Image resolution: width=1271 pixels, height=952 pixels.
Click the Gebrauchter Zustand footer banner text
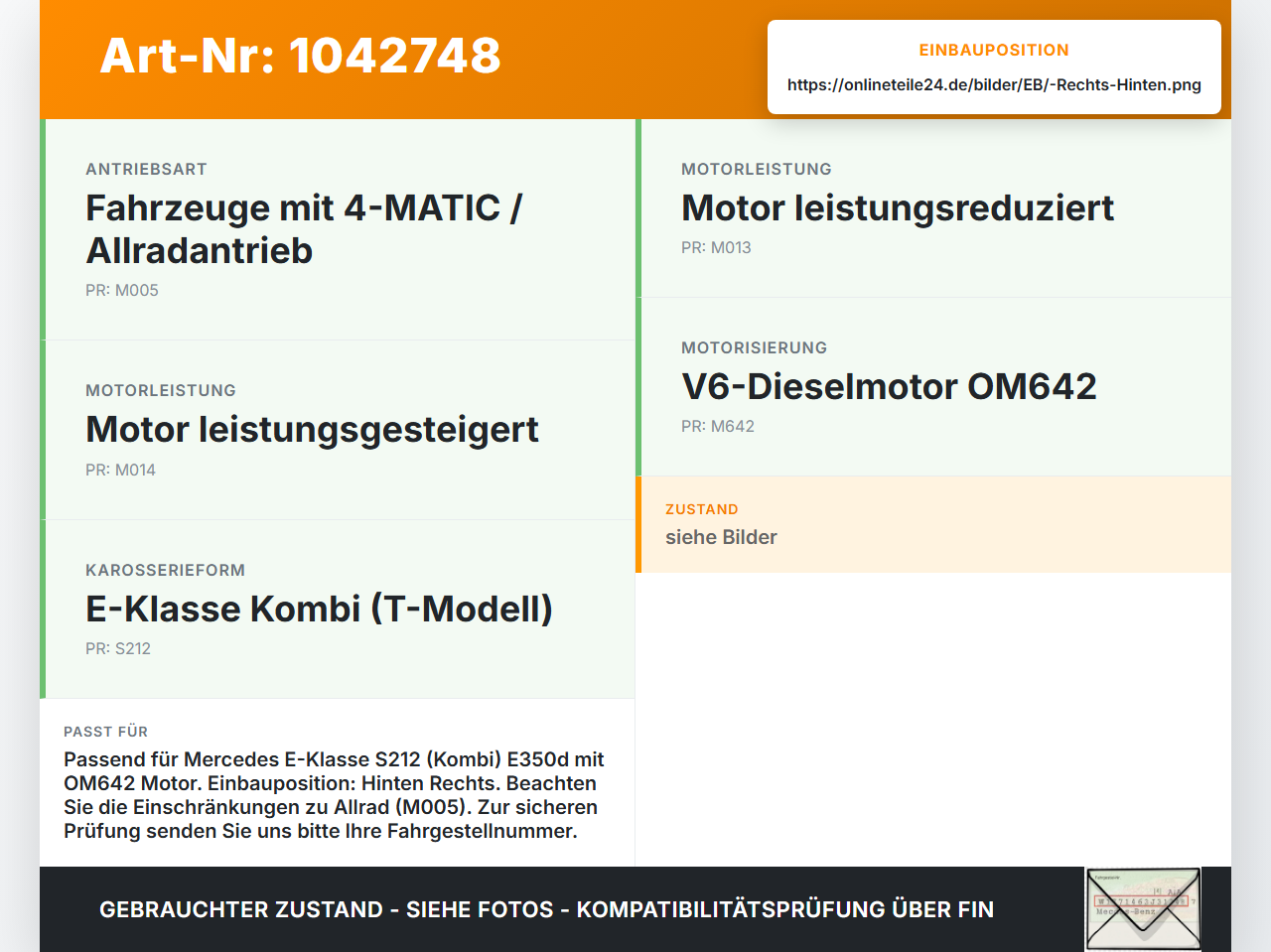pos(546,909)
